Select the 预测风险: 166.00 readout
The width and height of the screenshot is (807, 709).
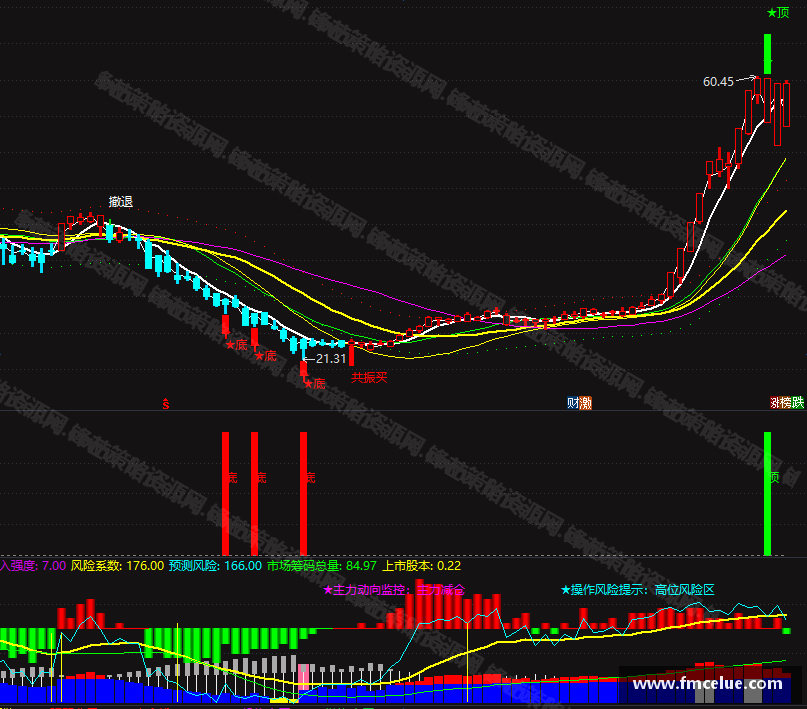(215, 566)
